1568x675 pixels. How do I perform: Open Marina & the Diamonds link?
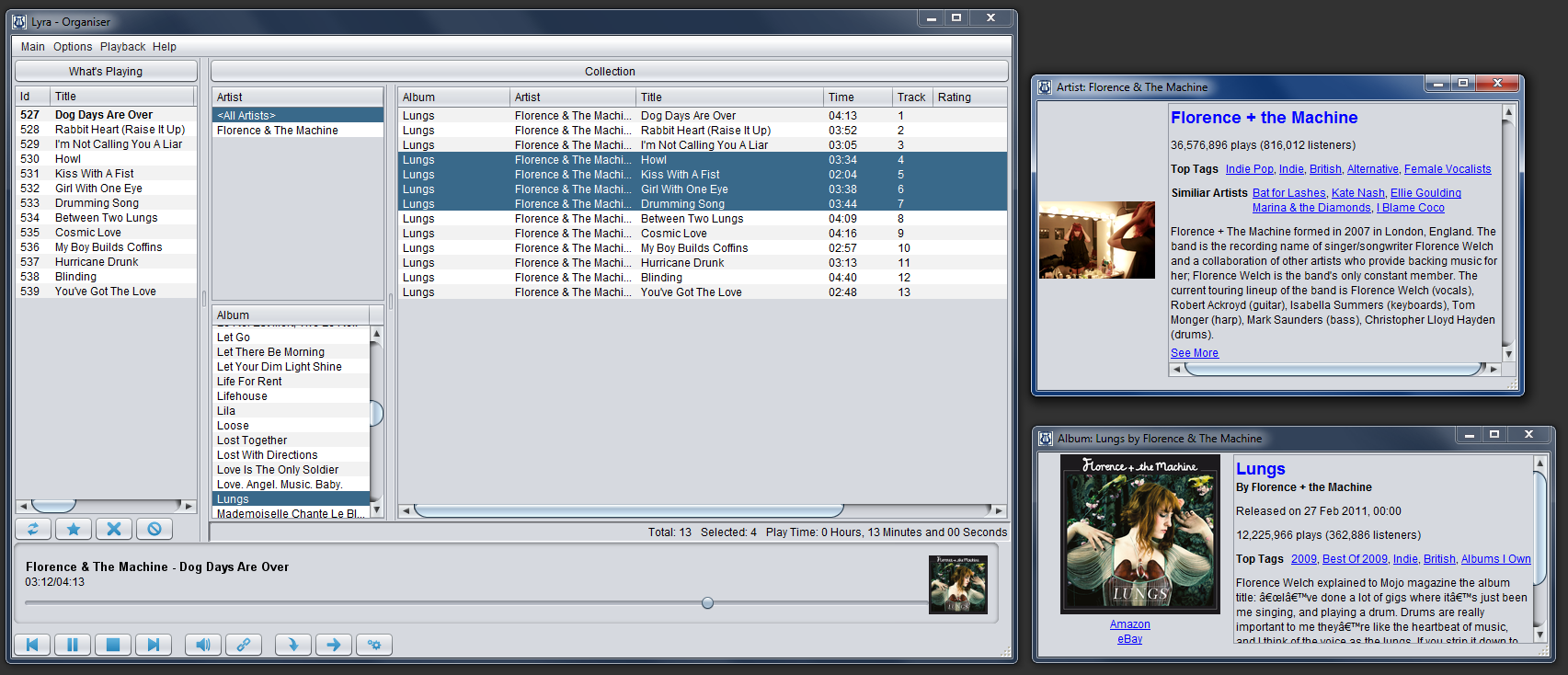[1311, 208]
